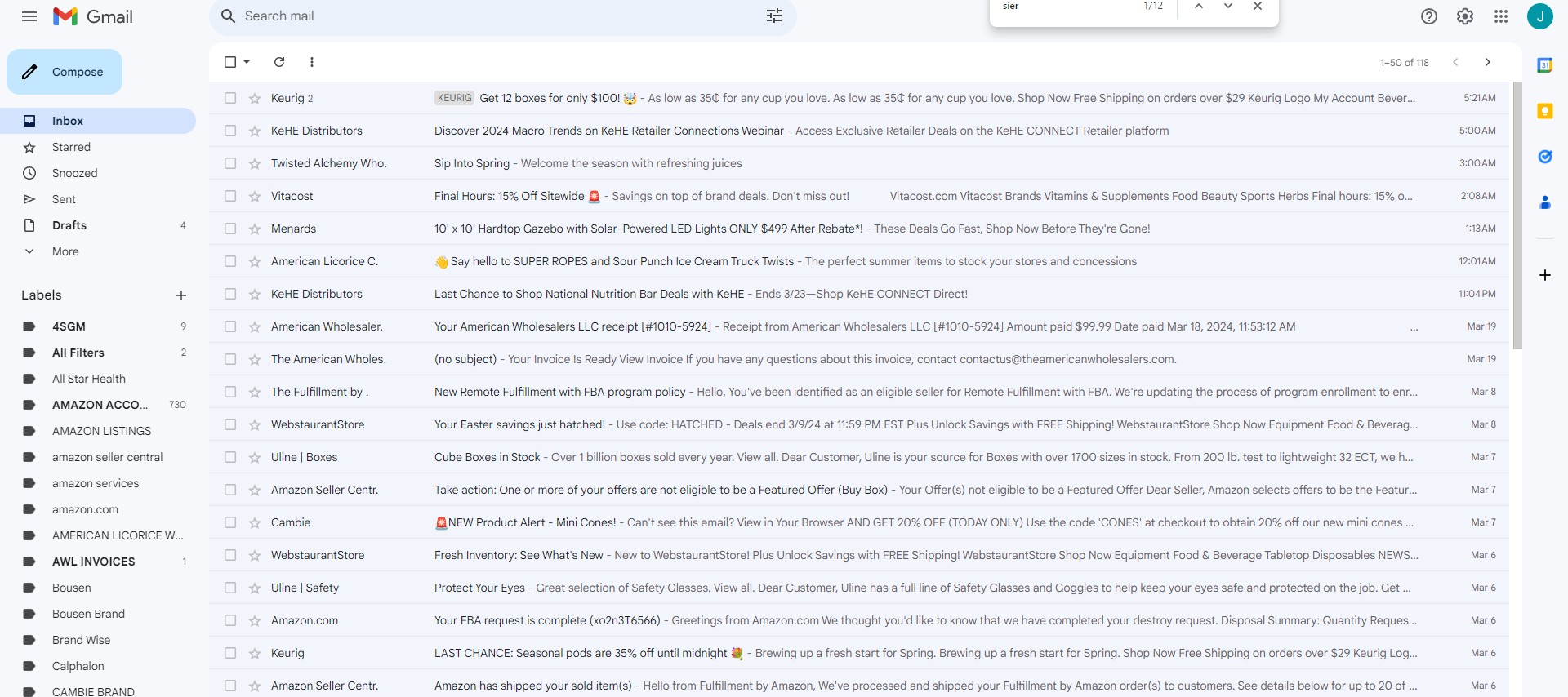Star the Cambie email
The height and width of the screenshot is (697, 1568).
click(255, 522)
